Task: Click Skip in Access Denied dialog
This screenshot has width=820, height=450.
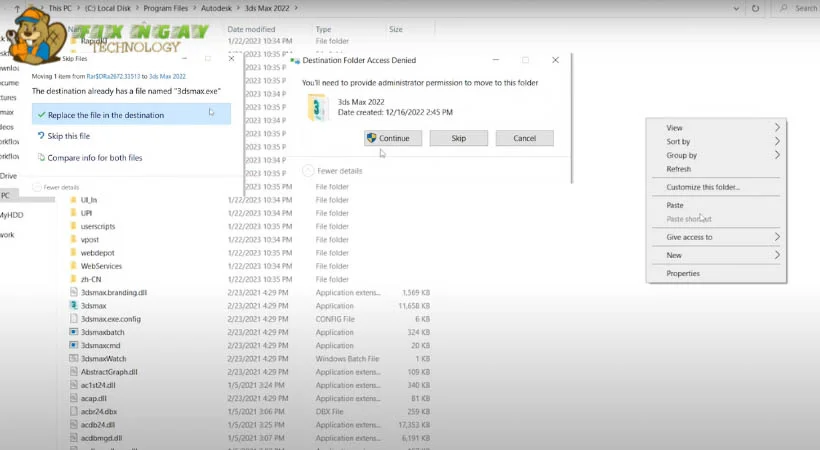Action: 459,138
